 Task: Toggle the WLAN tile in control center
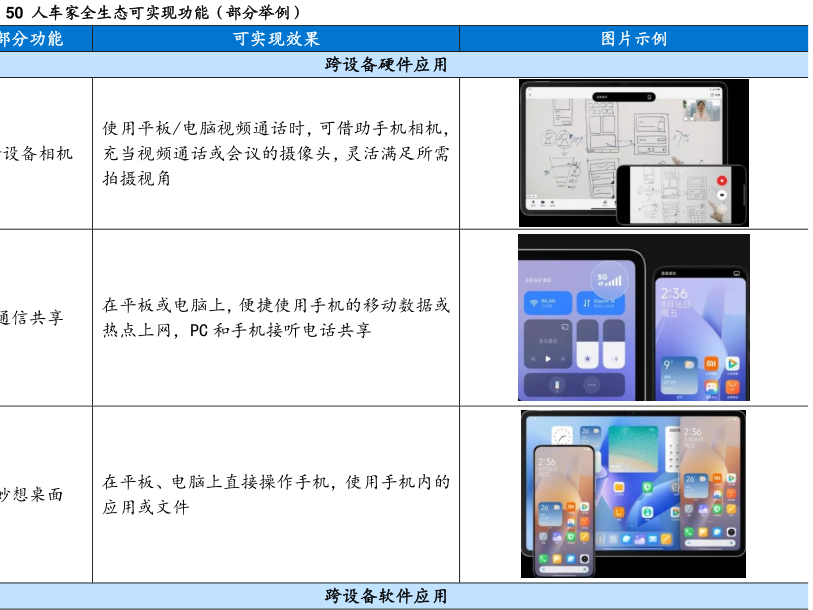[x=547, y=302]
